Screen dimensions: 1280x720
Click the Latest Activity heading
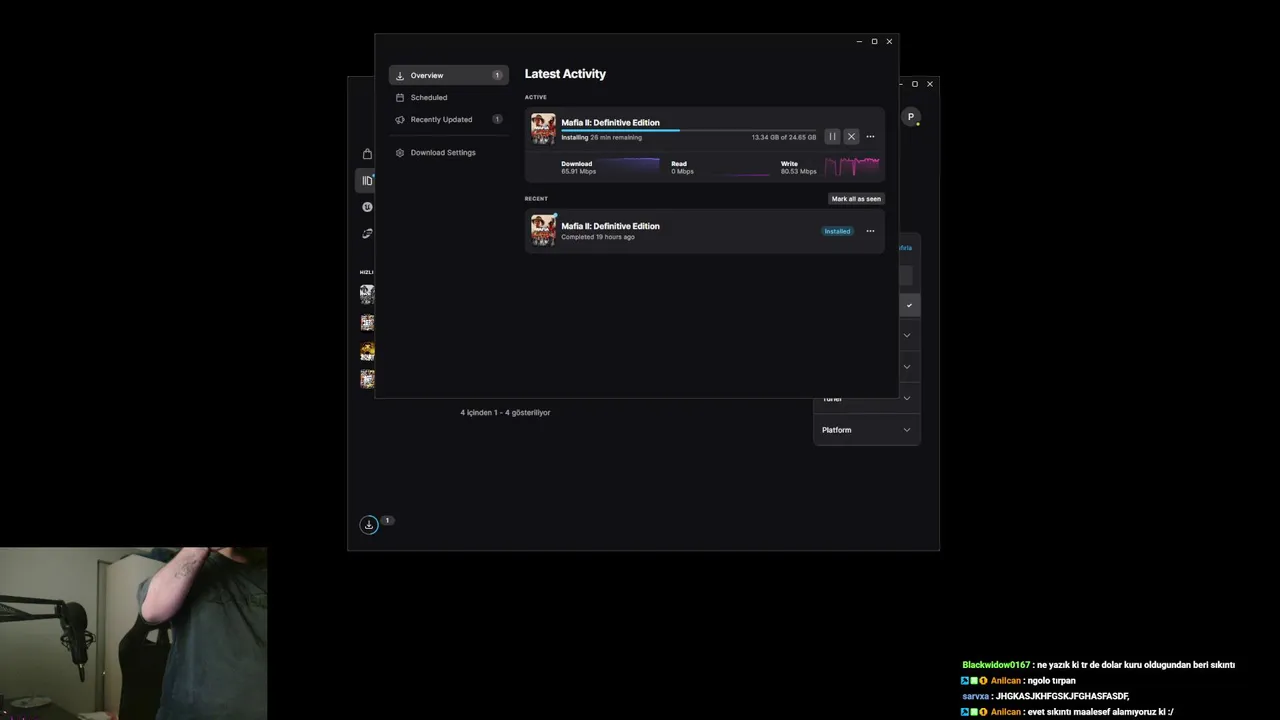[565, 74]
